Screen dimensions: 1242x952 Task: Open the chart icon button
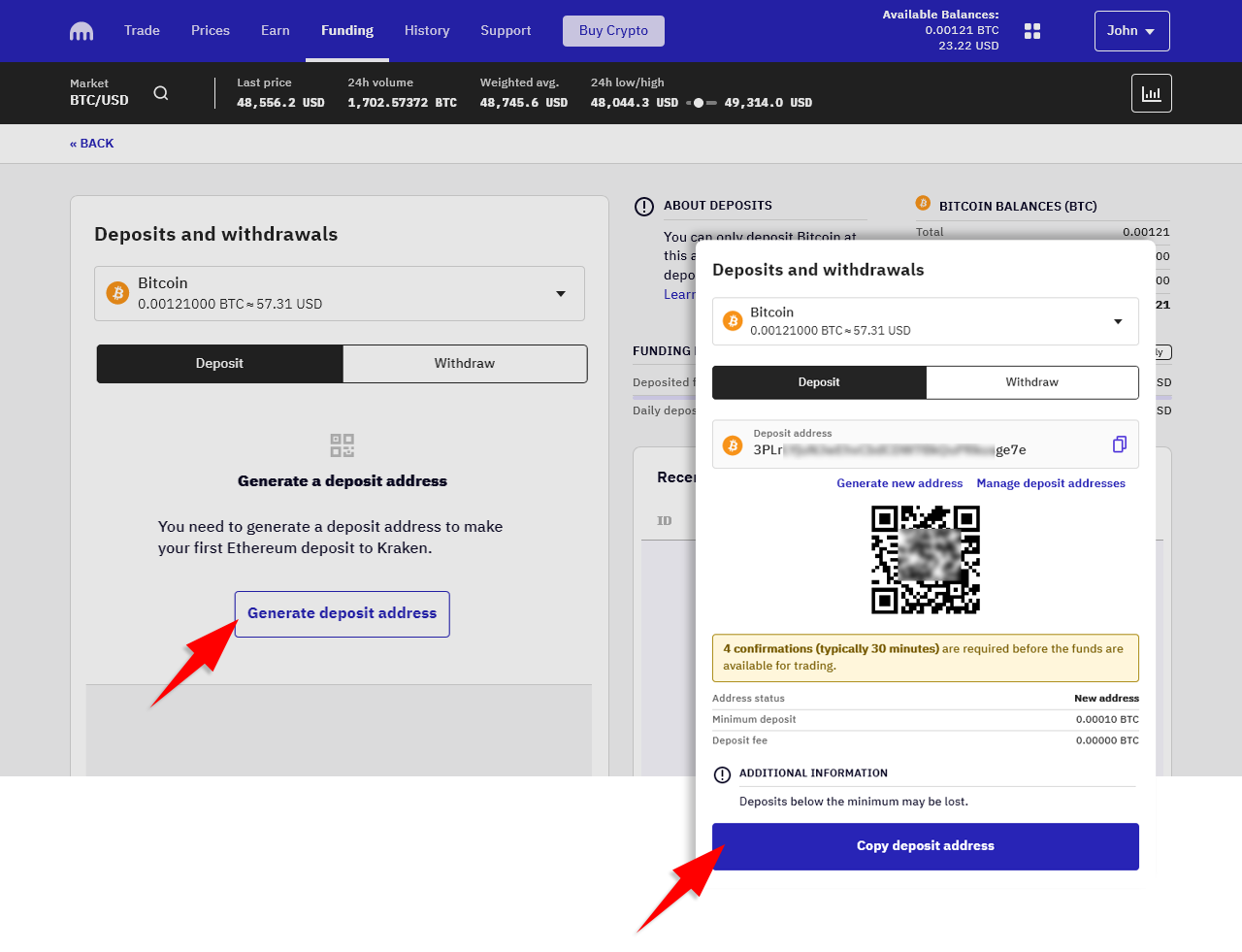(x=1152, y=93)
